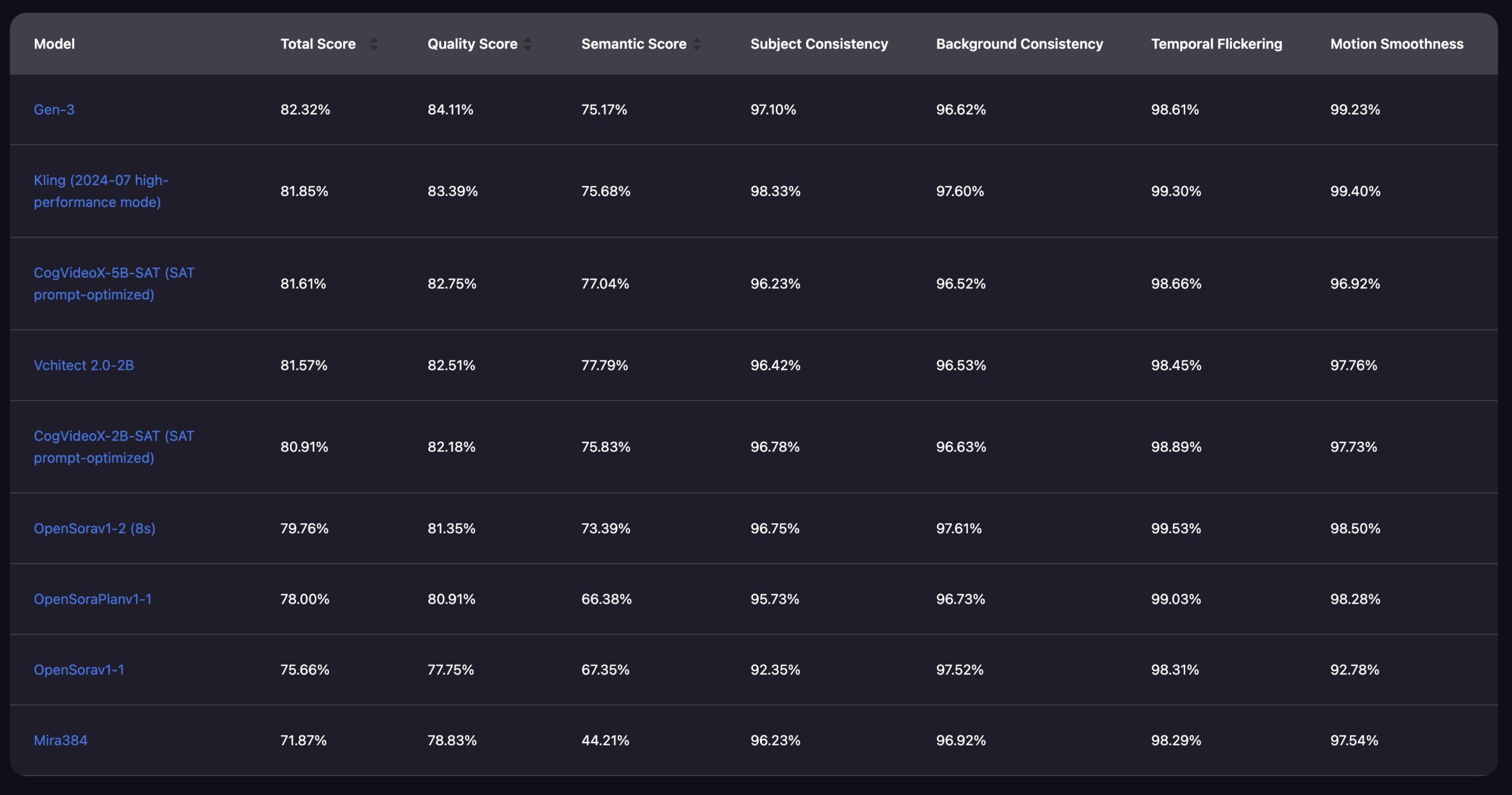Image resolution: width=1512 pixels, height=795 pixels.
Task: Select OpenSorav1-1 total score 75.66%
Action: 305,669
